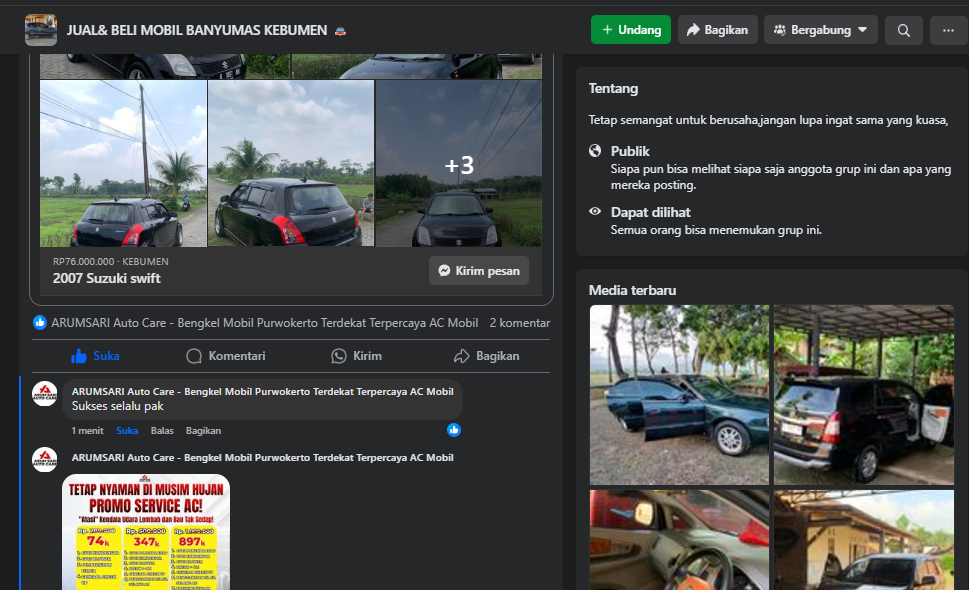Click ARUMSARI avatar on first comment
The width and height of the screenshot is (969, 590).
tap(44, 394)
